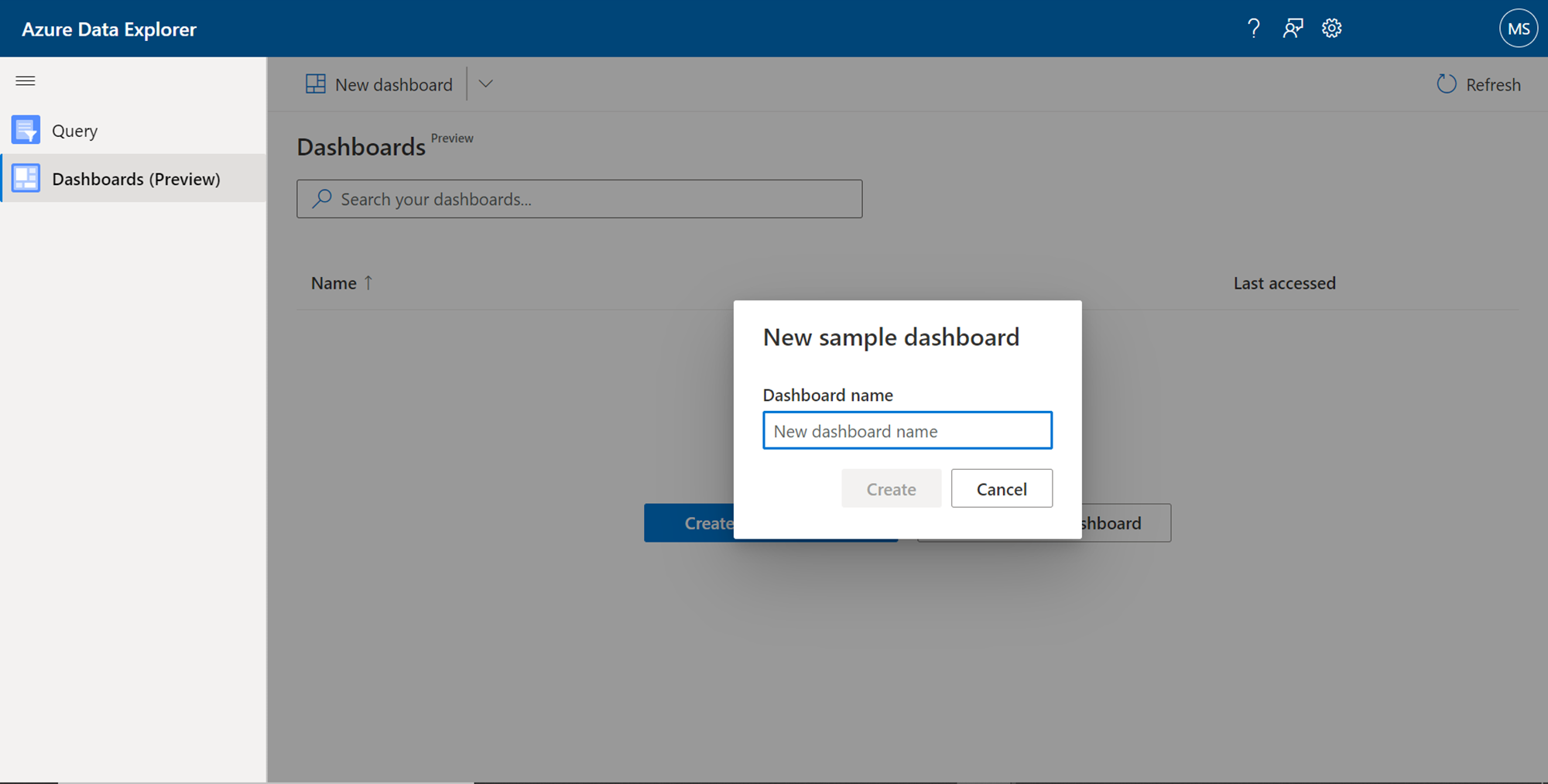Viewport: 1548px width, 784px height.
Task: Click the blue Create button behind dialog
Action: pyautogui.click(x=690, y=523)
